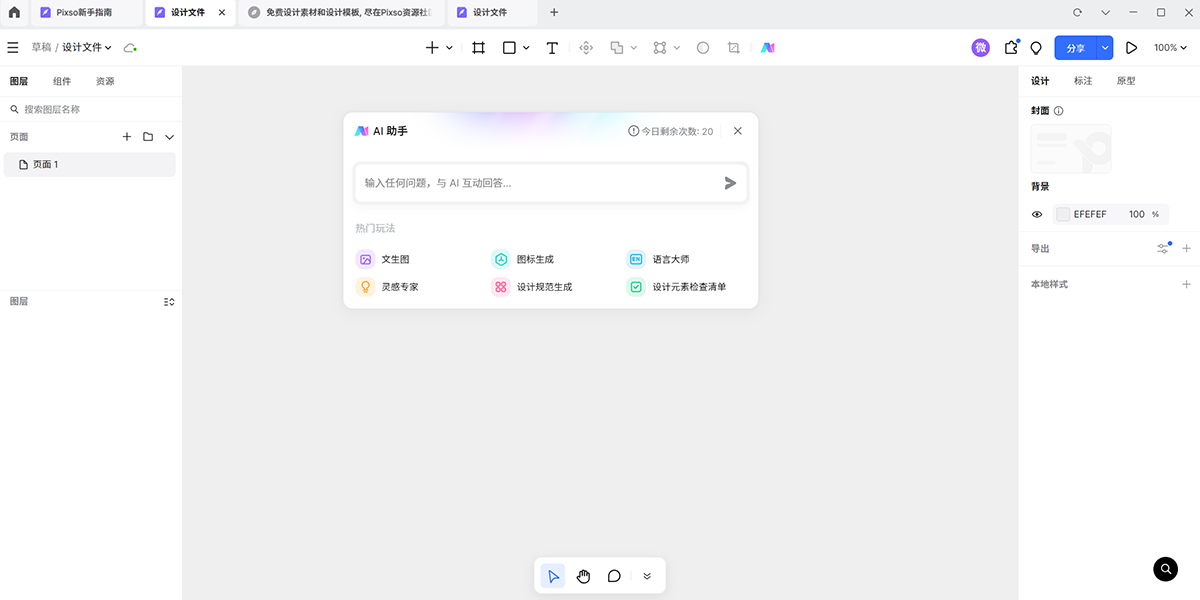Select the add/insert plus tool

point(432,47)
